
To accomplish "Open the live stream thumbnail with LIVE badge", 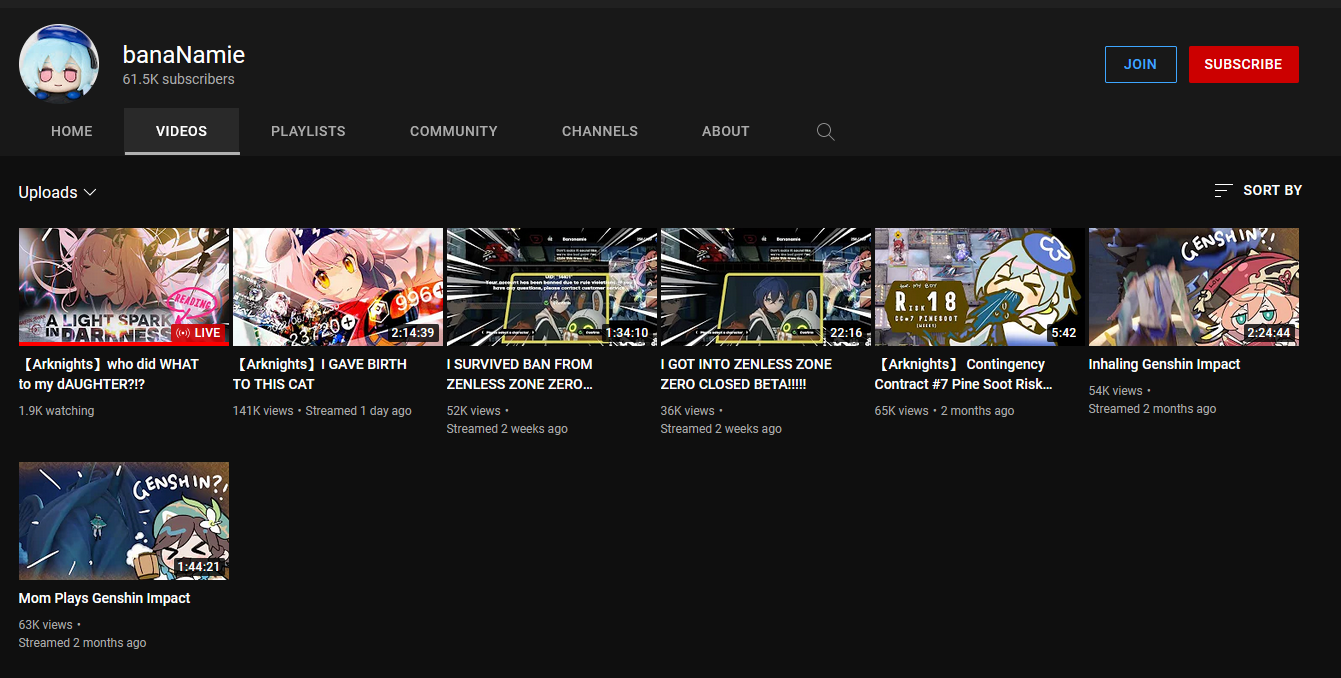I will (124, 287).
